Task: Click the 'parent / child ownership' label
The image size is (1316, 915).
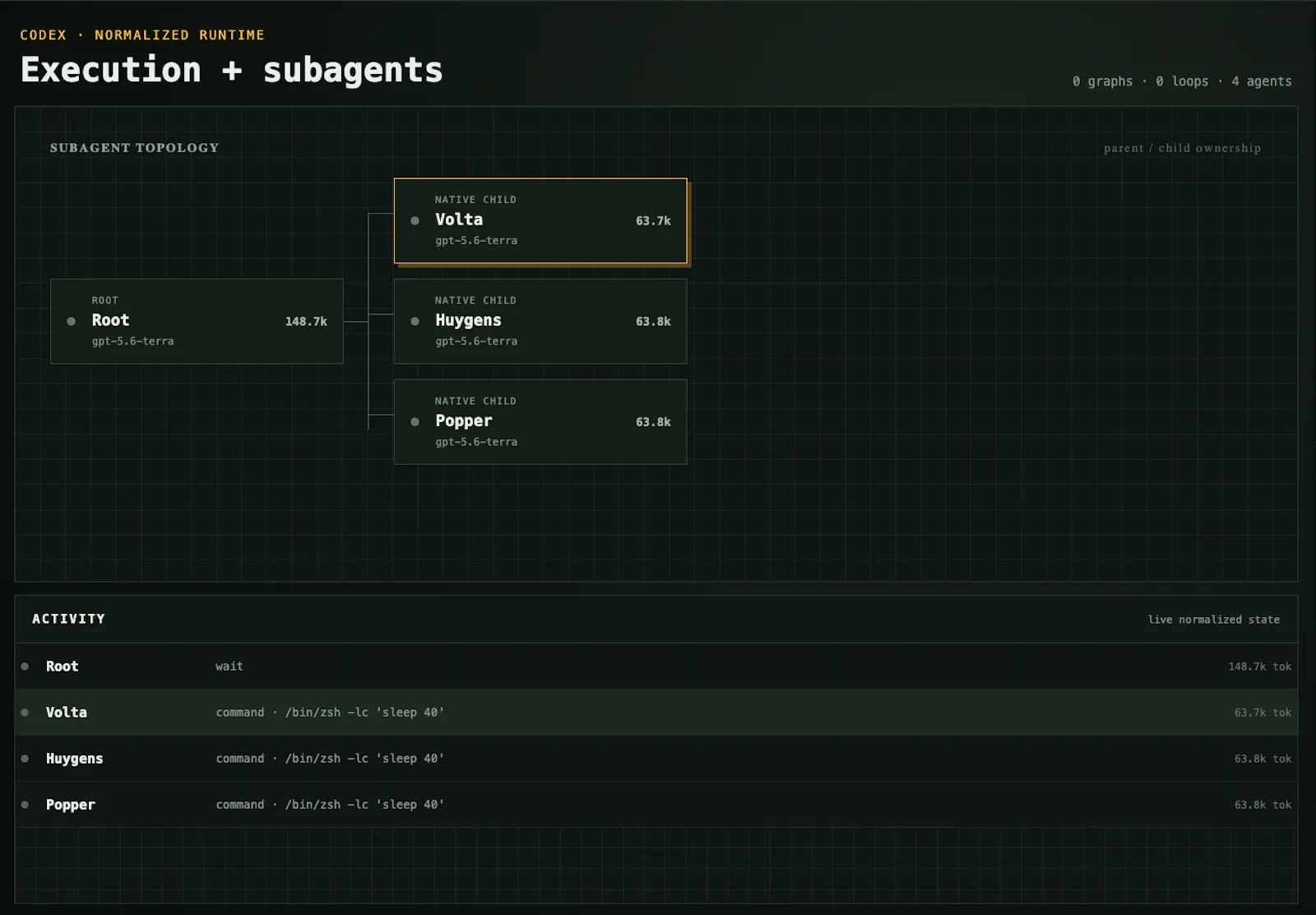Action: 1182,148
